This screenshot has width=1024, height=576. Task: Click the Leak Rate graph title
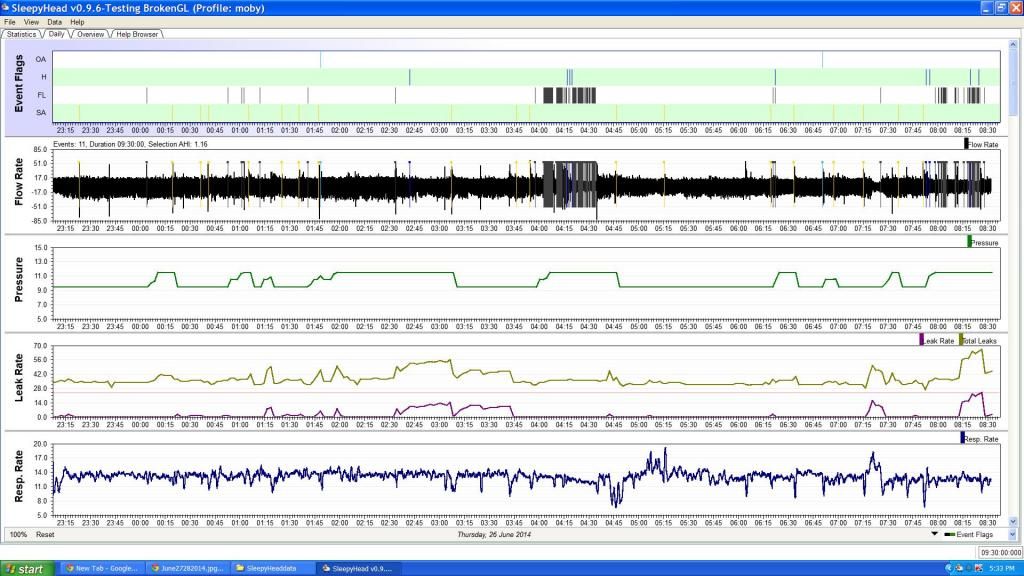tap(19, 377)
